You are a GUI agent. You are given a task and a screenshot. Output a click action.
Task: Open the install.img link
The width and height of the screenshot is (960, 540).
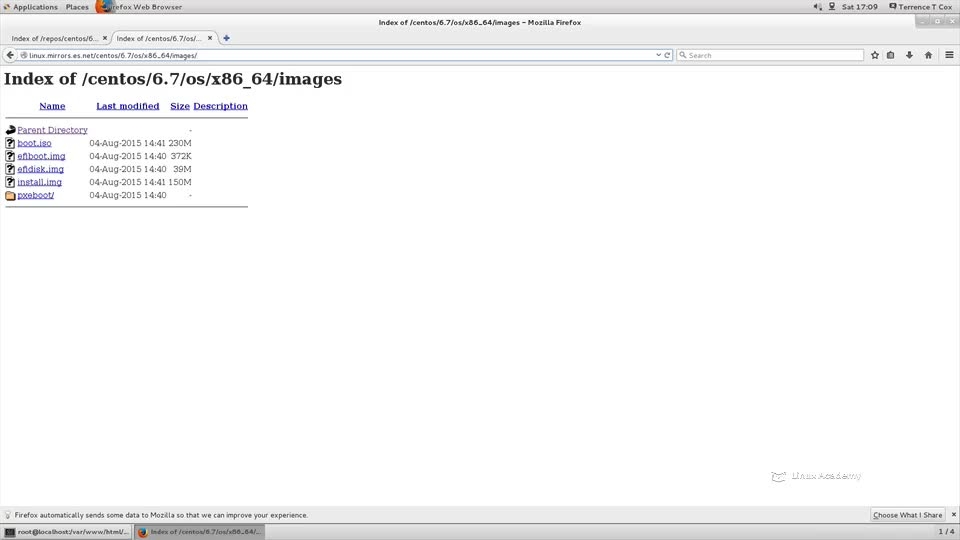(x=39, y=182)
